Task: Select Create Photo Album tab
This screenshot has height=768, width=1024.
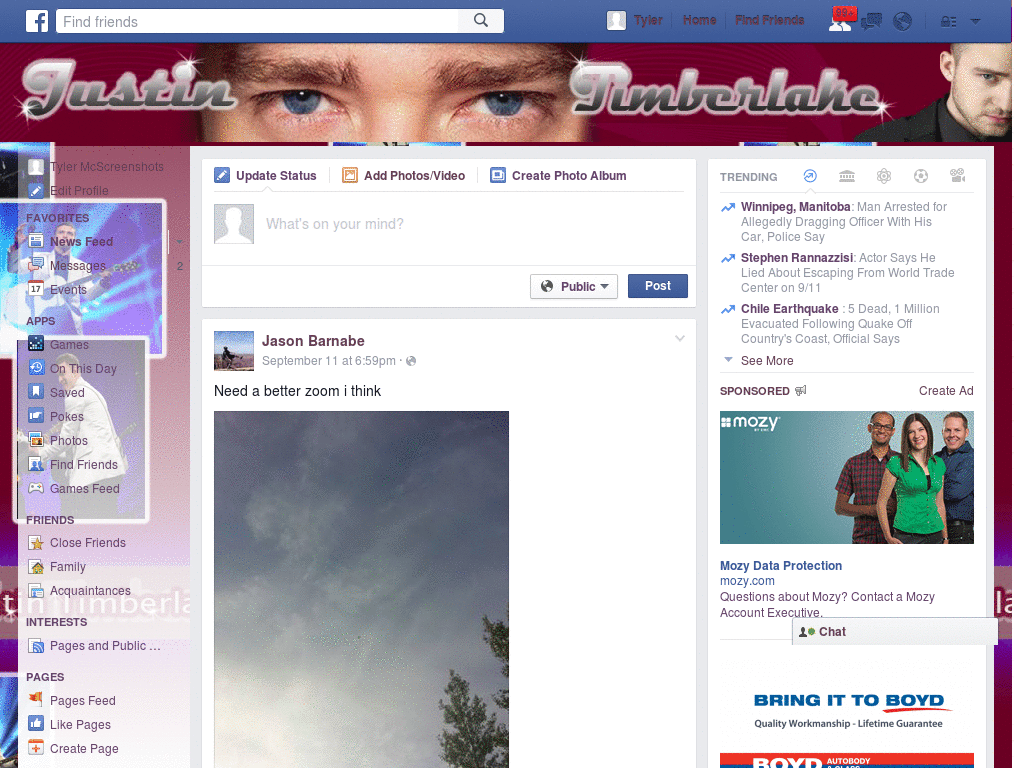Action: pos(558,175)
